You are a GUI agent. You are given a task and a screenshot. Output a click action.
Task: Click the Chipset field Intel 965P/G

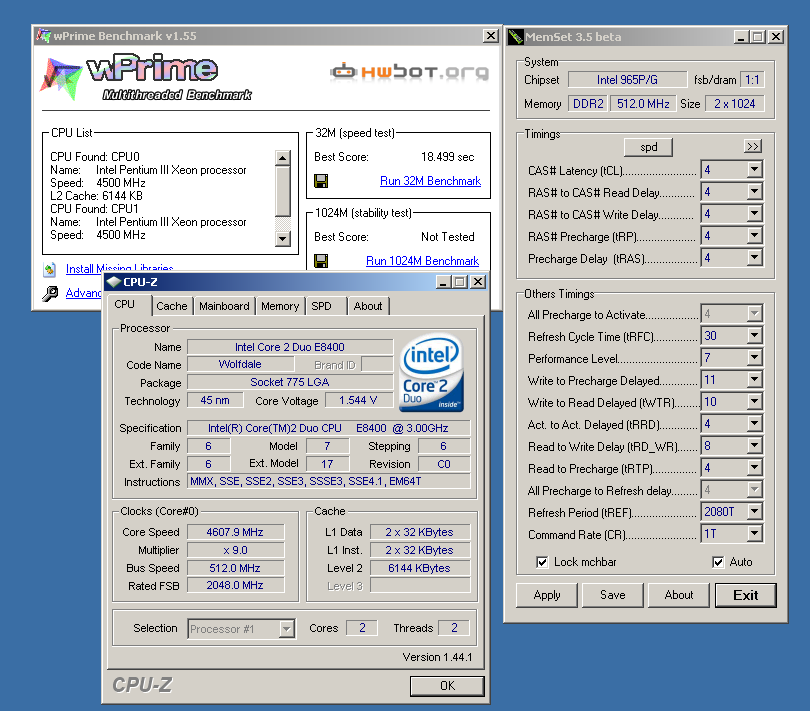[627, 80]
